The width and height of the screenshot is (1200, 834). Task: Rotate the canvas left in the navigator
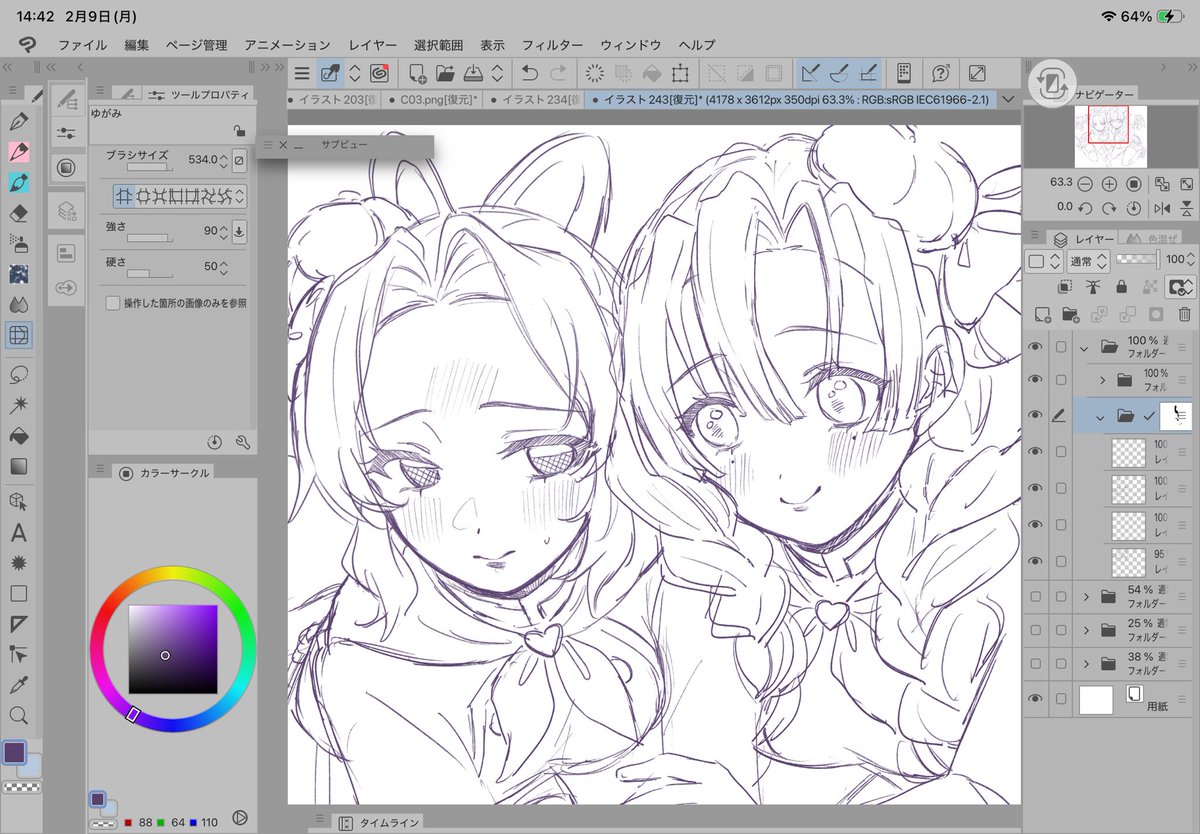point(1085,208)
